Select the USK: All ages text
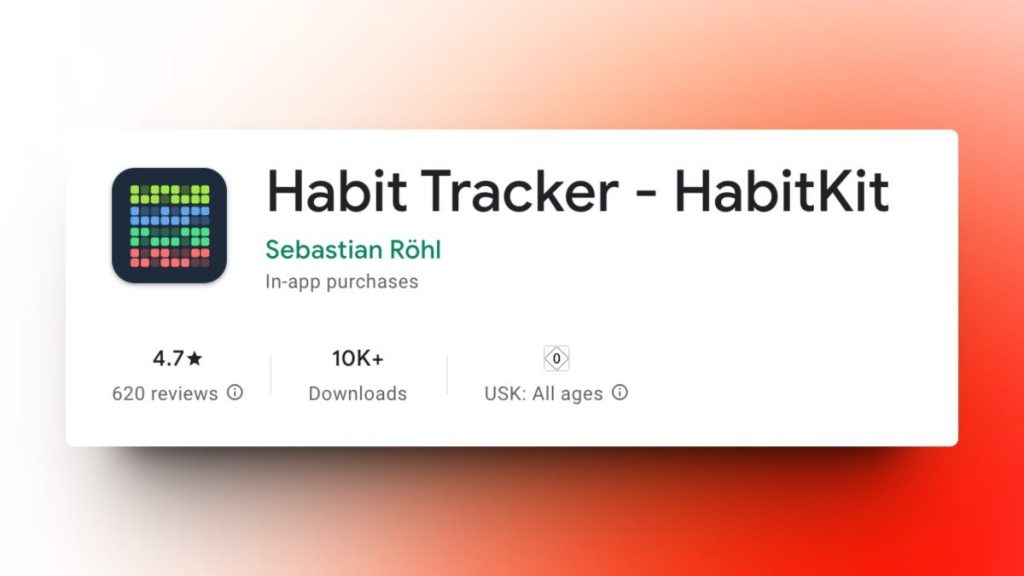1024x576 pixels. (544, 393)
